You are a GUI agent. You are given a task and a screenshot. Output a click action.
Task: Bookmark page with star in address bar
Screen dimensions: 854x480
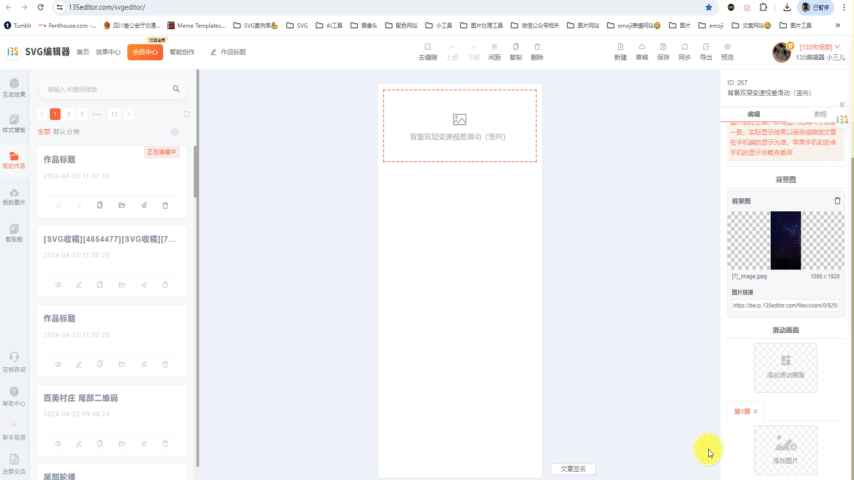pos(709,8)
